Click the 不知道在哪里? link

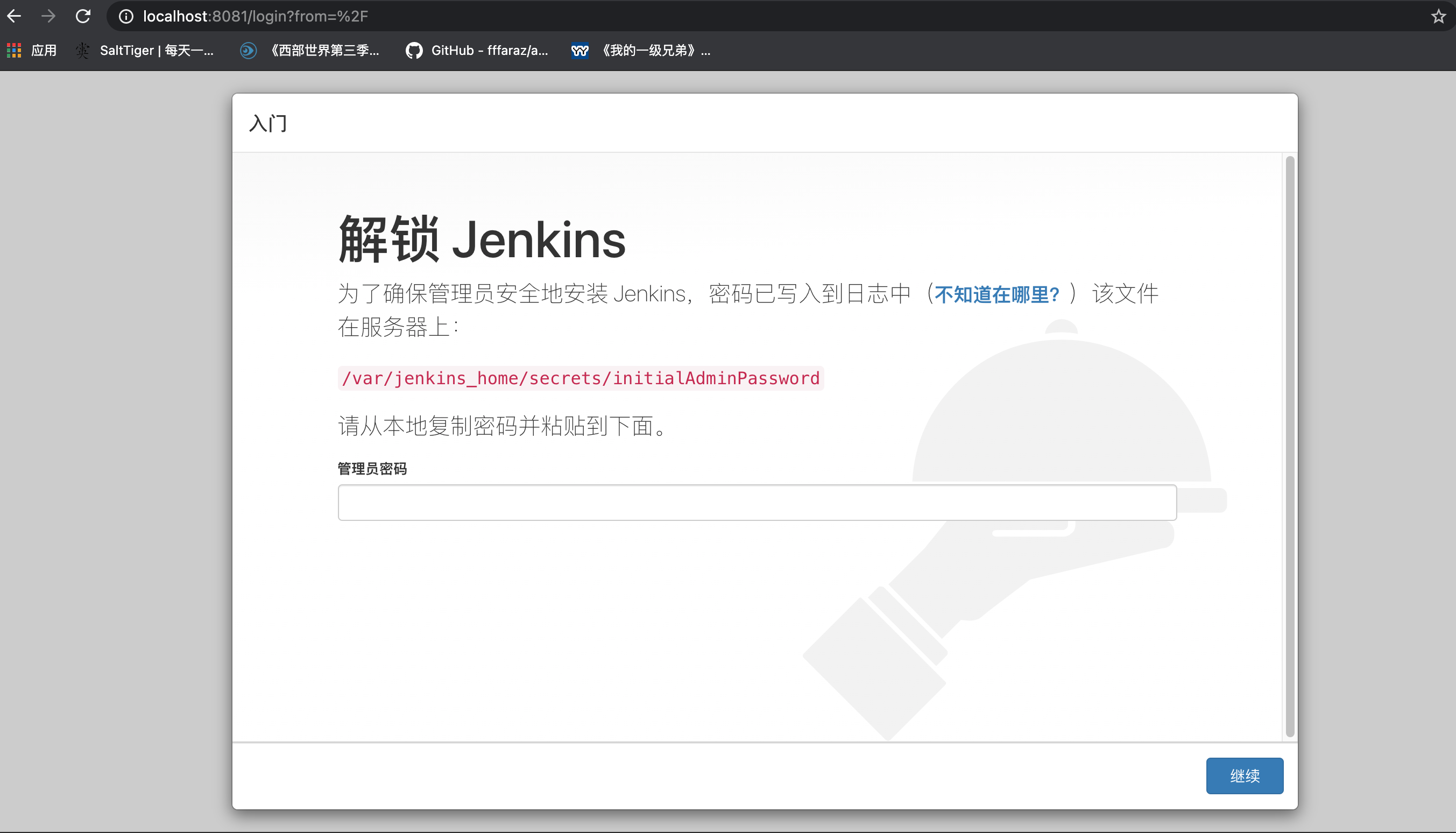coord(997,295)
